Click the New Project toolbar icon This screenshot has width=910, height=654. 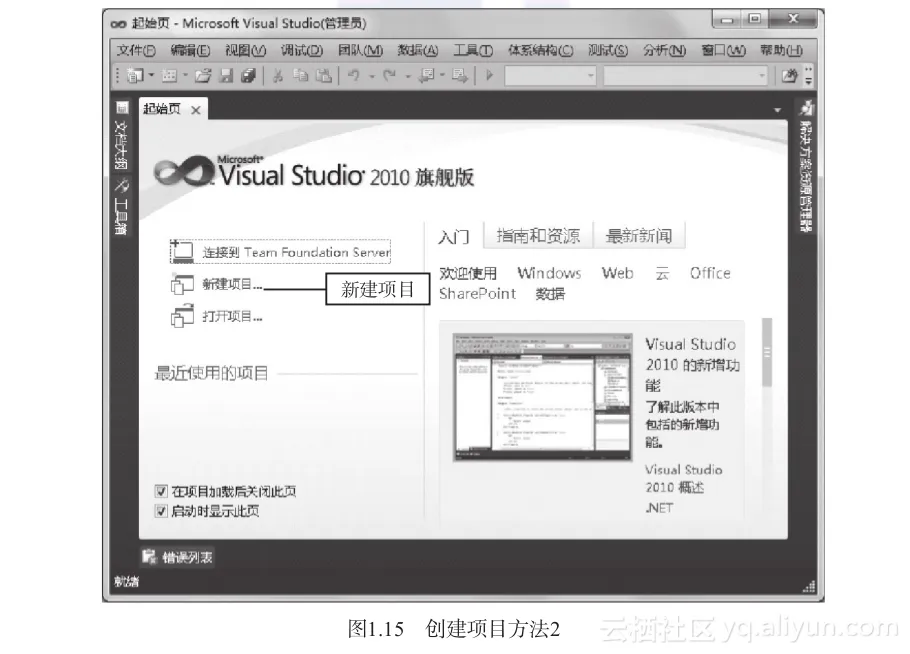click(135, 75)
